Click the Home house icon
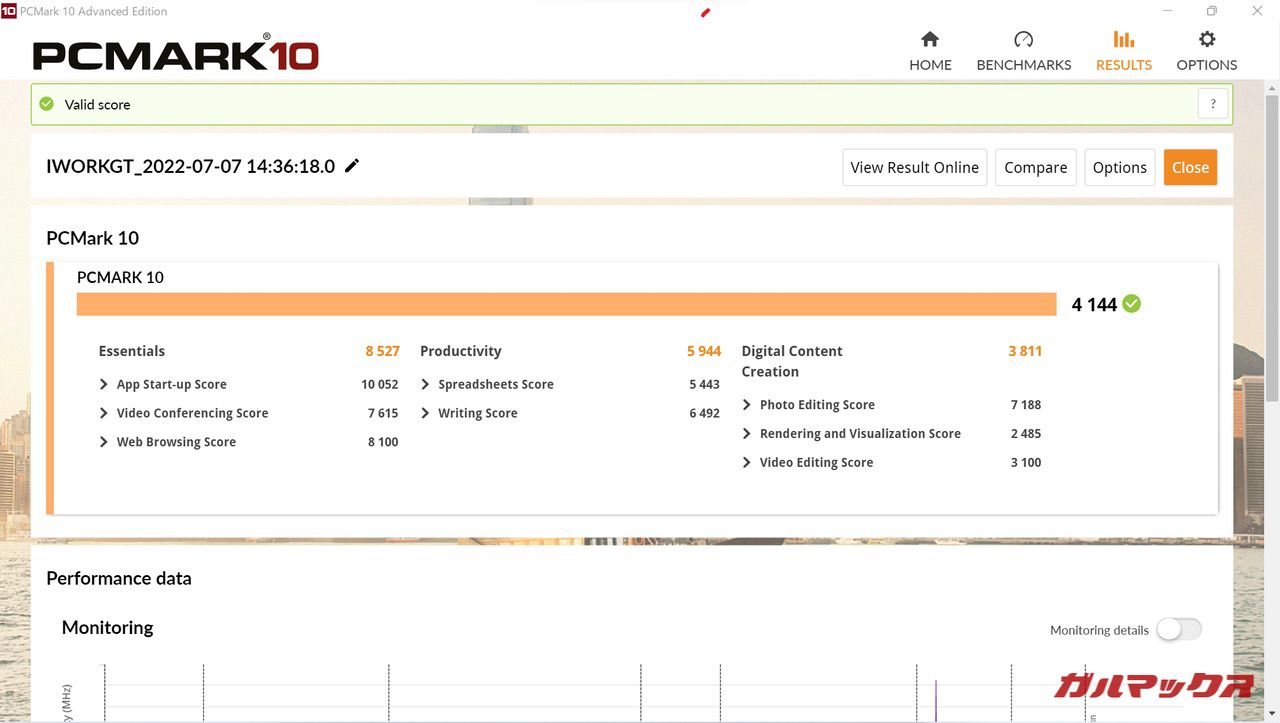The image size is (1280, 723). (930, 40)
